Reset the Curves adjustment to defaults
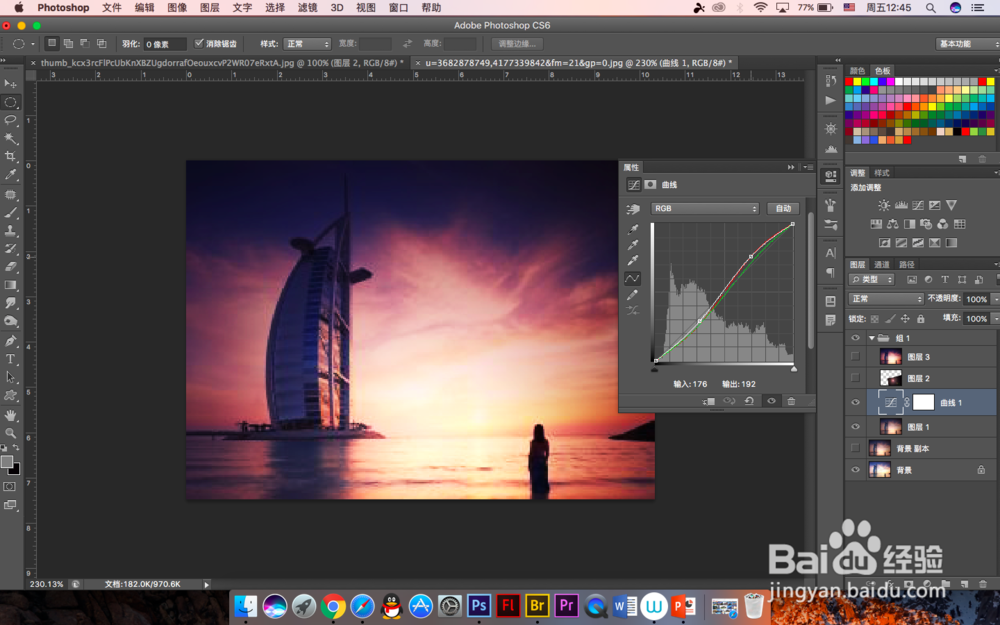This screenshot has height=625, width=1000. [749, 401]
